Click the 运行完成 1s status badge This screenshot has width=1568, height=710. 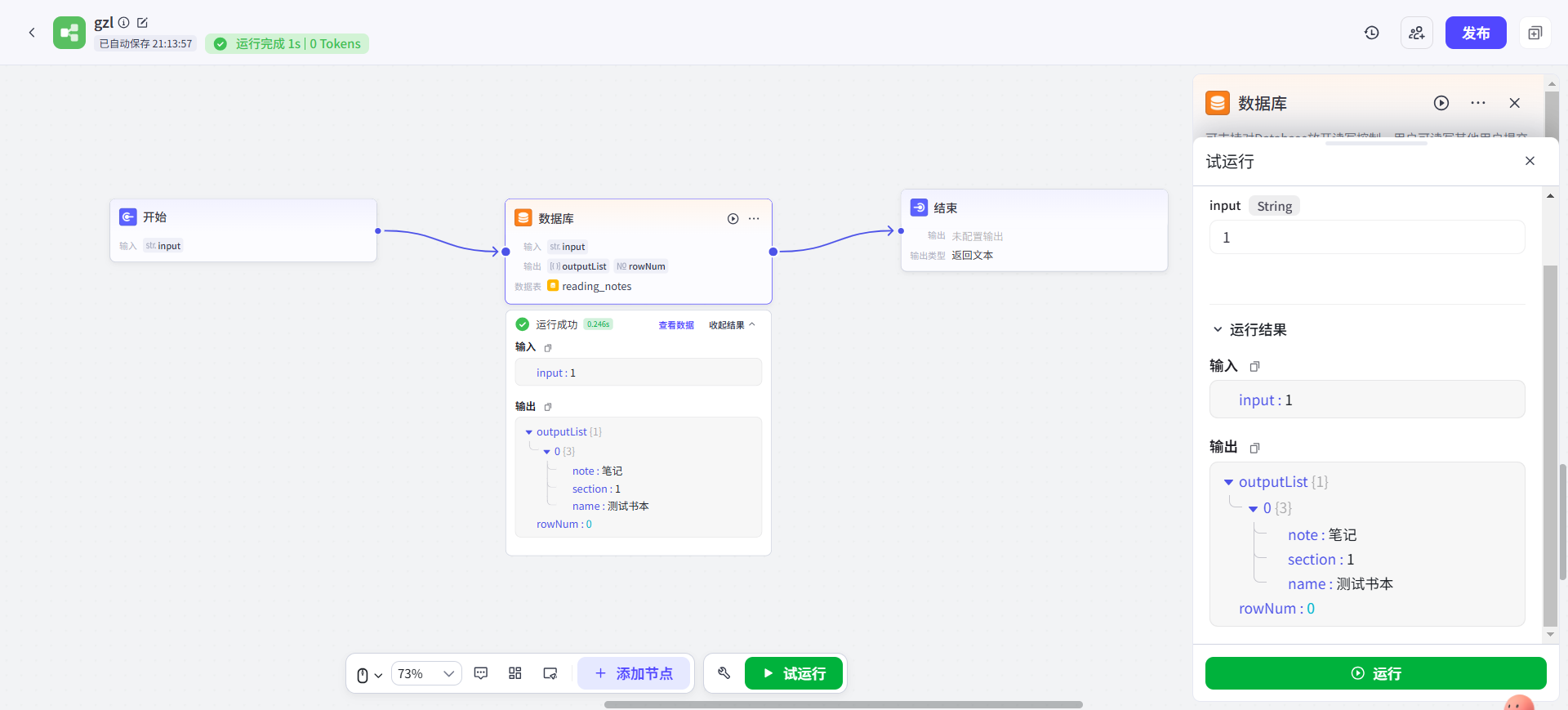point(287,44)
